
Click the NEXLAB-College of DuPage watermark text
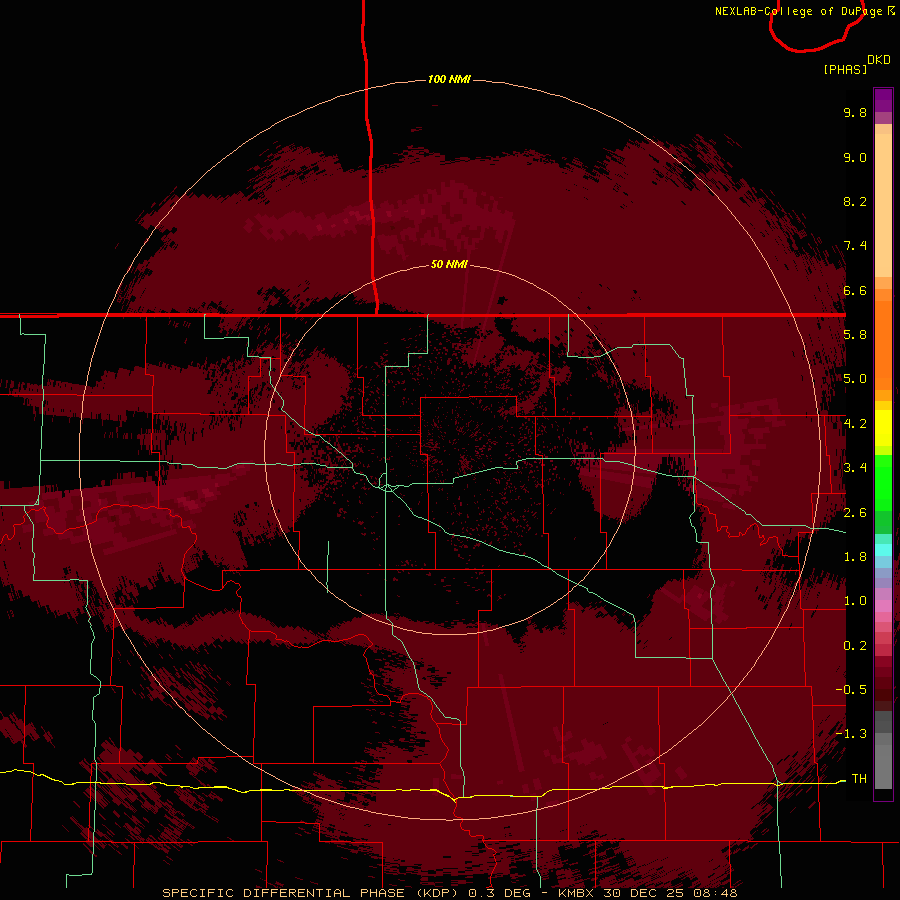point(804,11)
